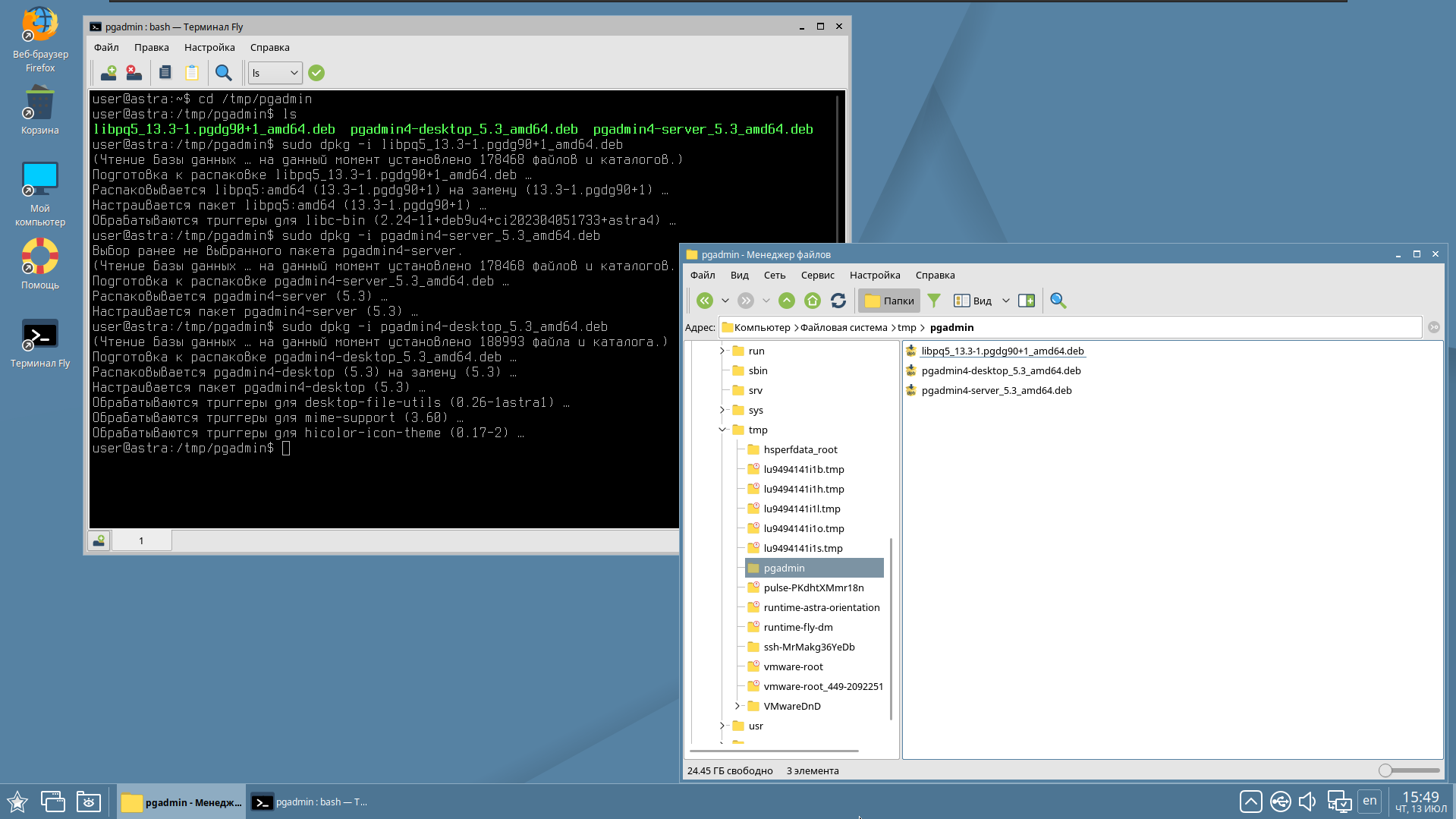The width and height of the screenshot is (1456, 819).
Task: Open the Back history dropdown arrow
Action: point(725,301)
